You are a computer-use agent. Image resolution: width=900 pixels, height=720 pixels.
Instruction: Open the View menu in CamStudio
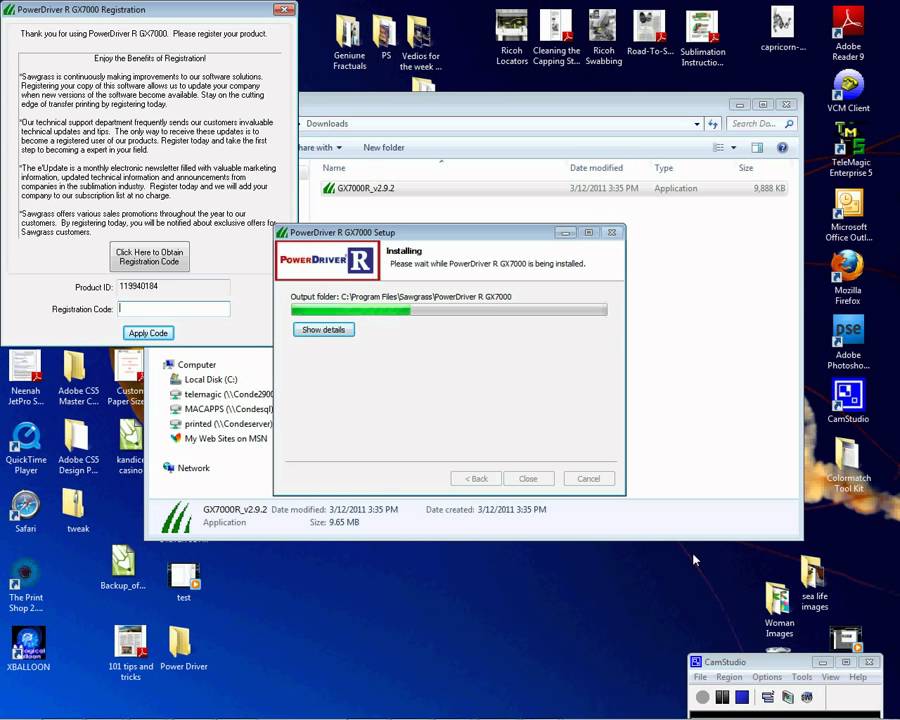point(831,677)
